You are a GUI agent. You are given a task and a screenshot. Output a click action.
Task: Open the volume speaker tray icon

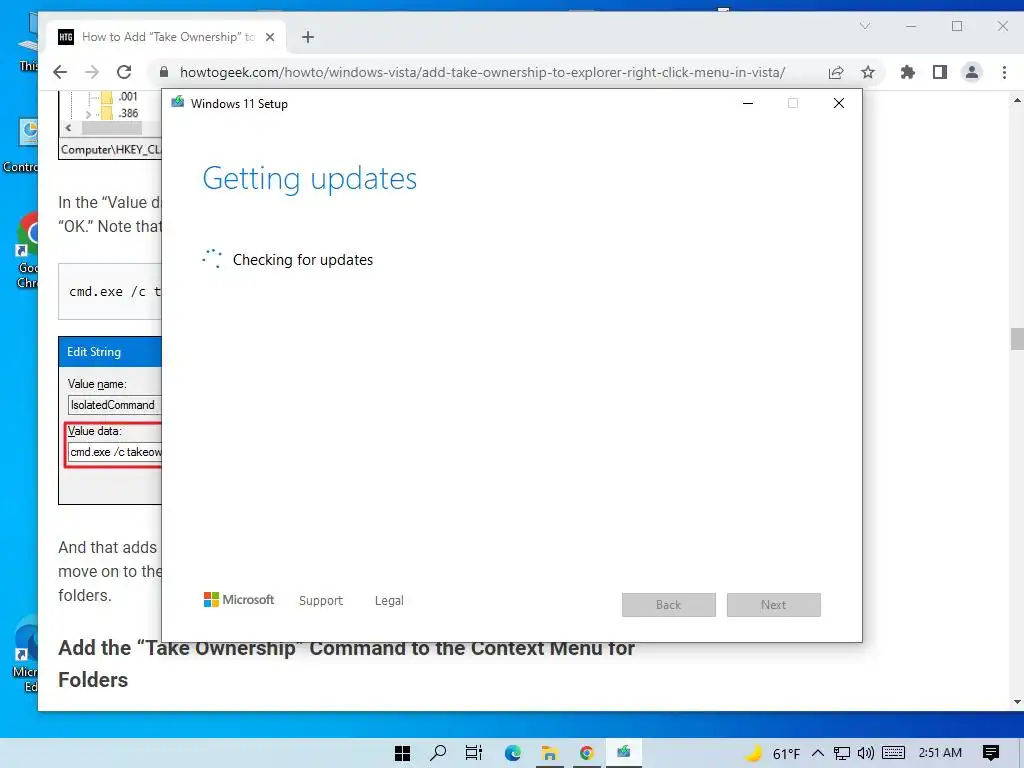pos(866,753)
